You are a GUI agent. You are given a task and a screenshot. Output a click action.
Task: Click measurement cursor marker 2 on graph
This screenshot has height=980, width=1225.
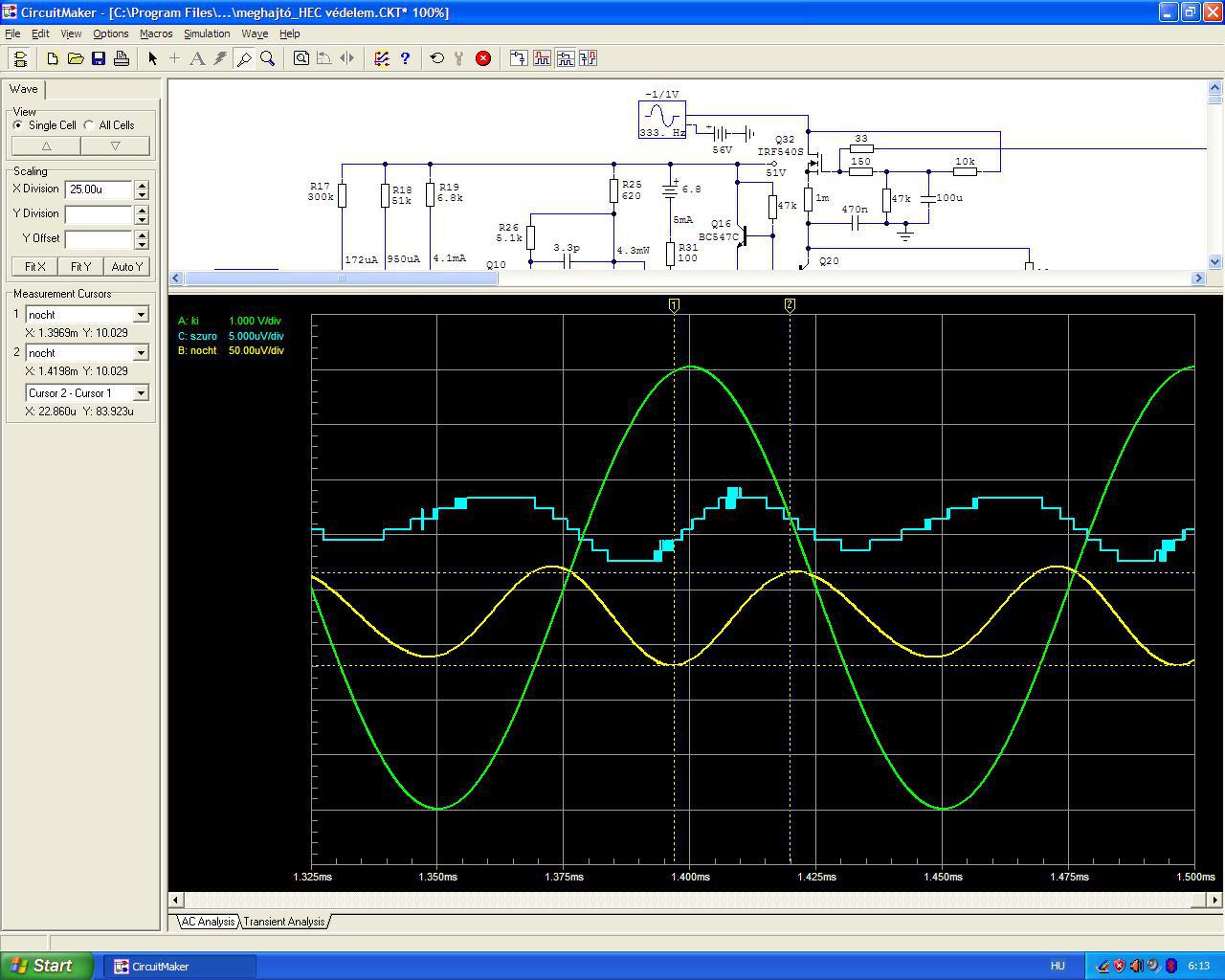click(x=790, y=305)
